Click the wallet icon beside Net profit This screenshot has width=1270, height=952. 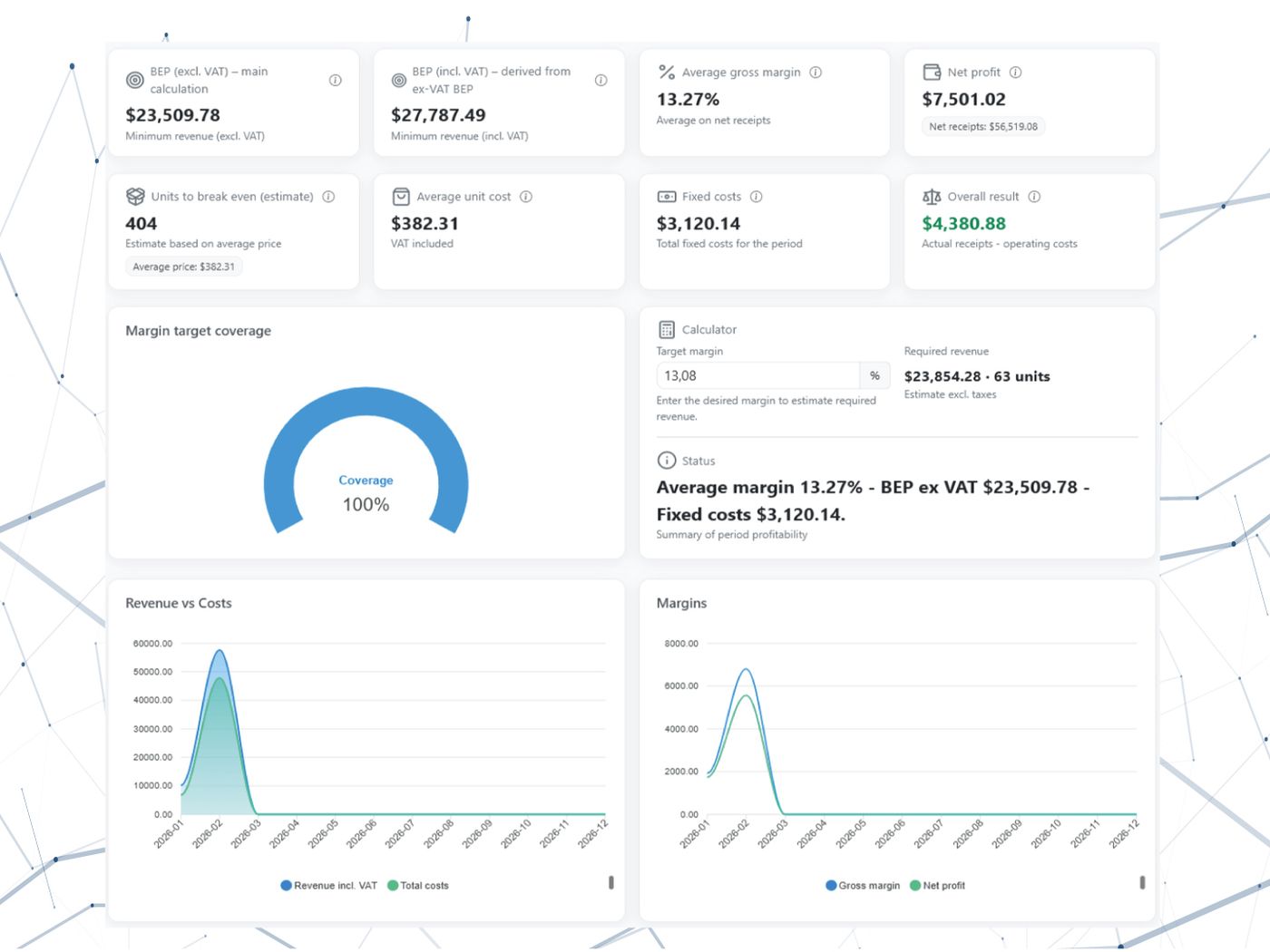932,72
